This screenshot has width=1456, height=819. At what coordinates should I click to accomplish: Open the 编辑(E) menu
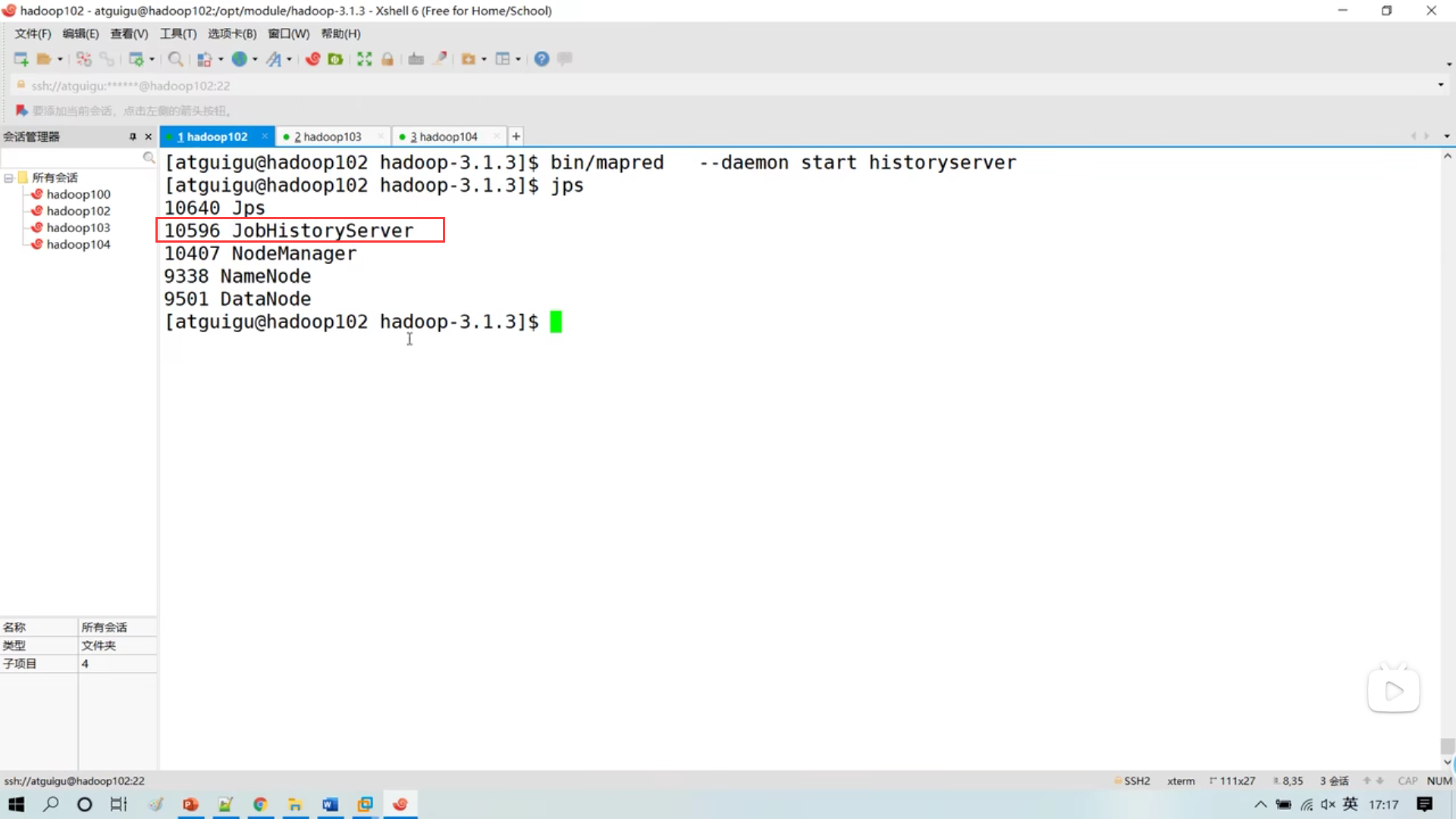click(80, 33)
